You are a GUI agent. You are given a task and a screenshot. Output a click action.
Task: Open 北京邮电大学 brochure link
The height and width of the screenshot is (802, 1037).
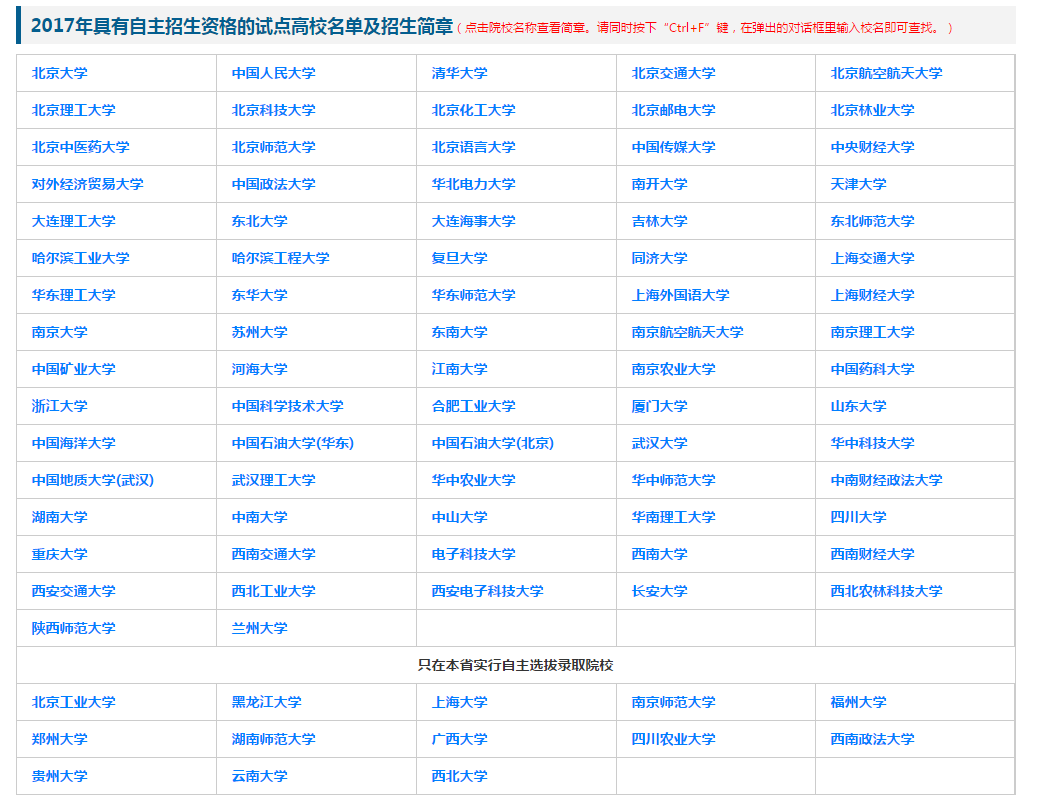point(673,110)
